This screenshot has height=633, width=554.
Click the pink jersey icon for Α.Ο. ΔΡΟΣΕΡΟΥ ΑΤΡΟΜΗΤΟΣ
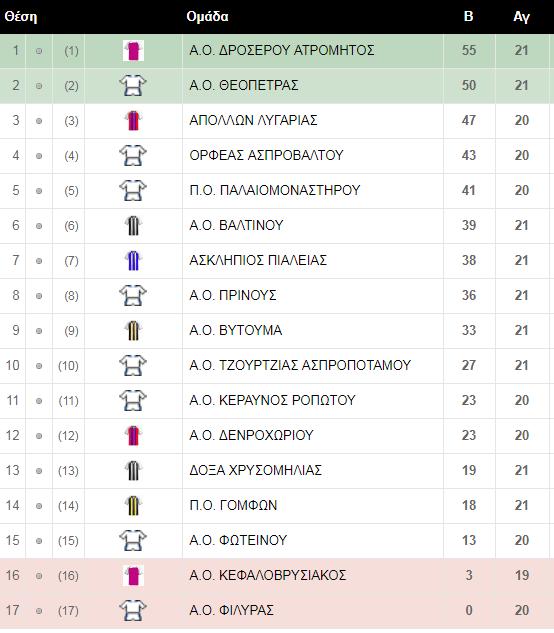pyautogui.click(x=133, y=51)
